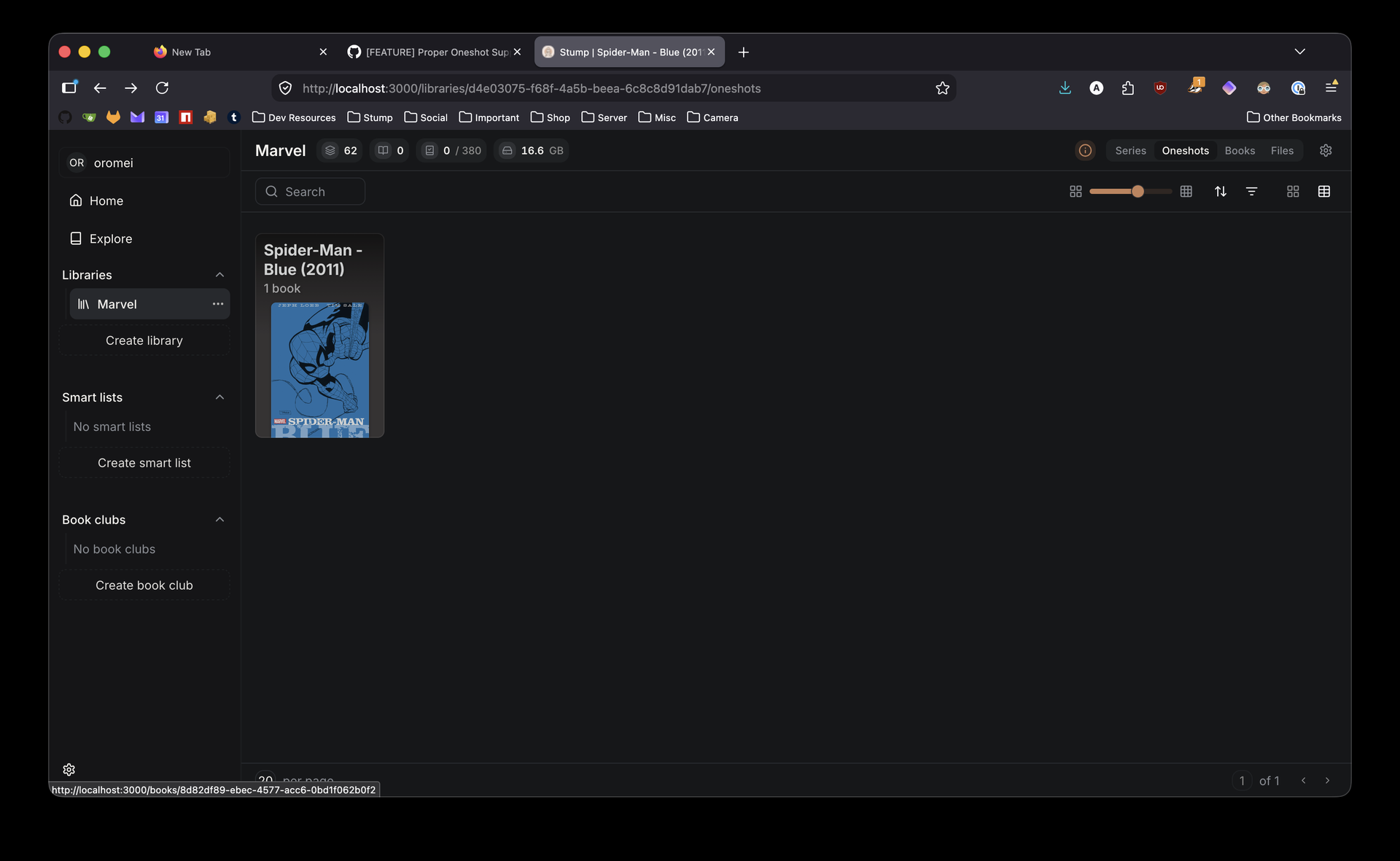Open browser downloads panel
Viewport: 1400px width, 861px height.
tap(1065, 88)
